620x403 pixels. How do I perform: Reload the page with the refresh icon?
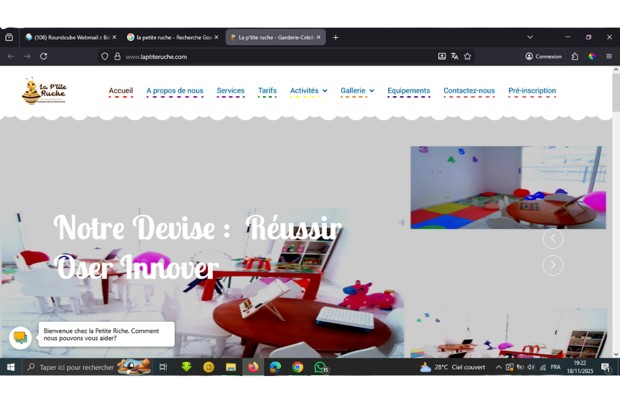[43, 56]
